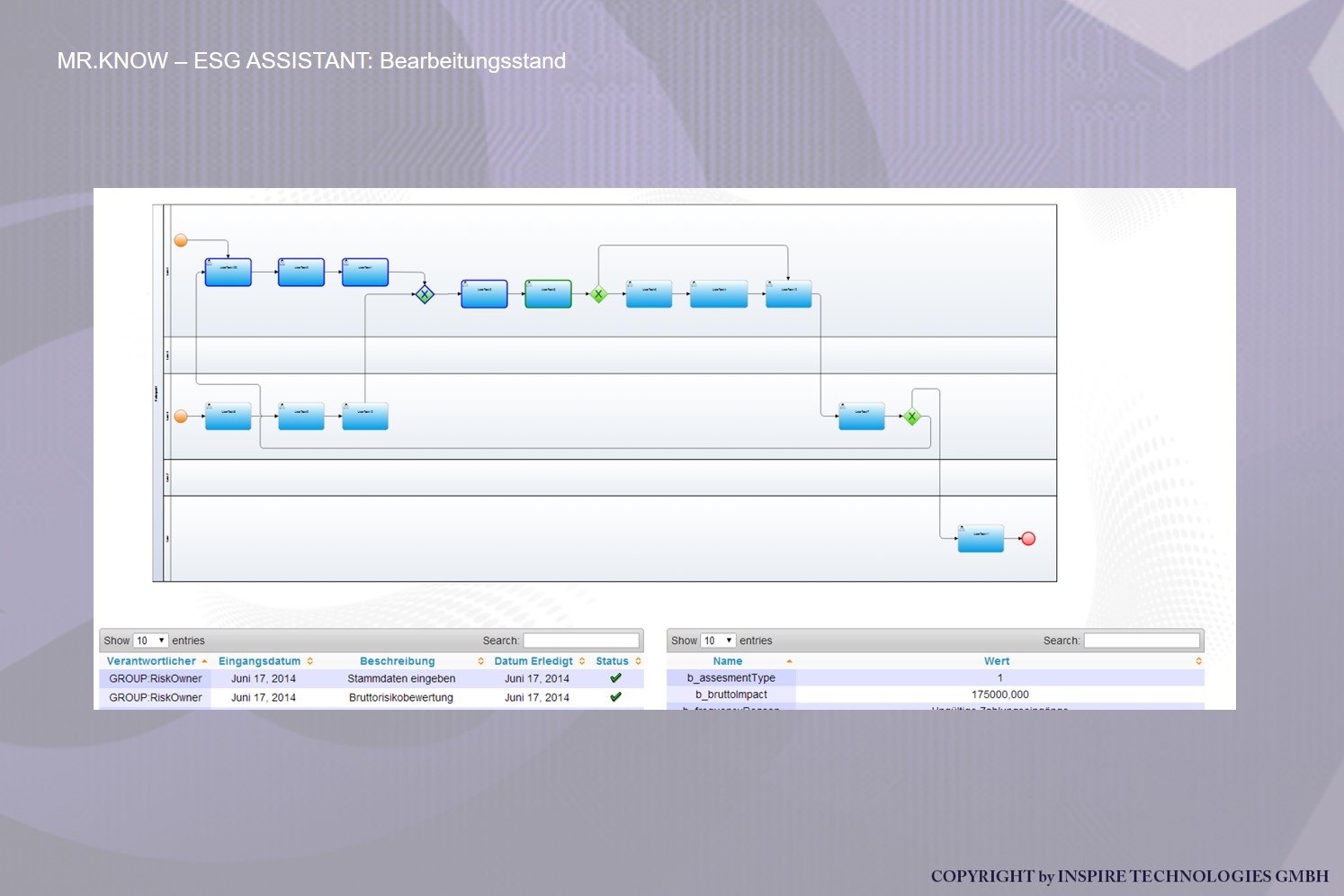
Task: Select the b_bruttoImpact row
Action: point(936,694)
